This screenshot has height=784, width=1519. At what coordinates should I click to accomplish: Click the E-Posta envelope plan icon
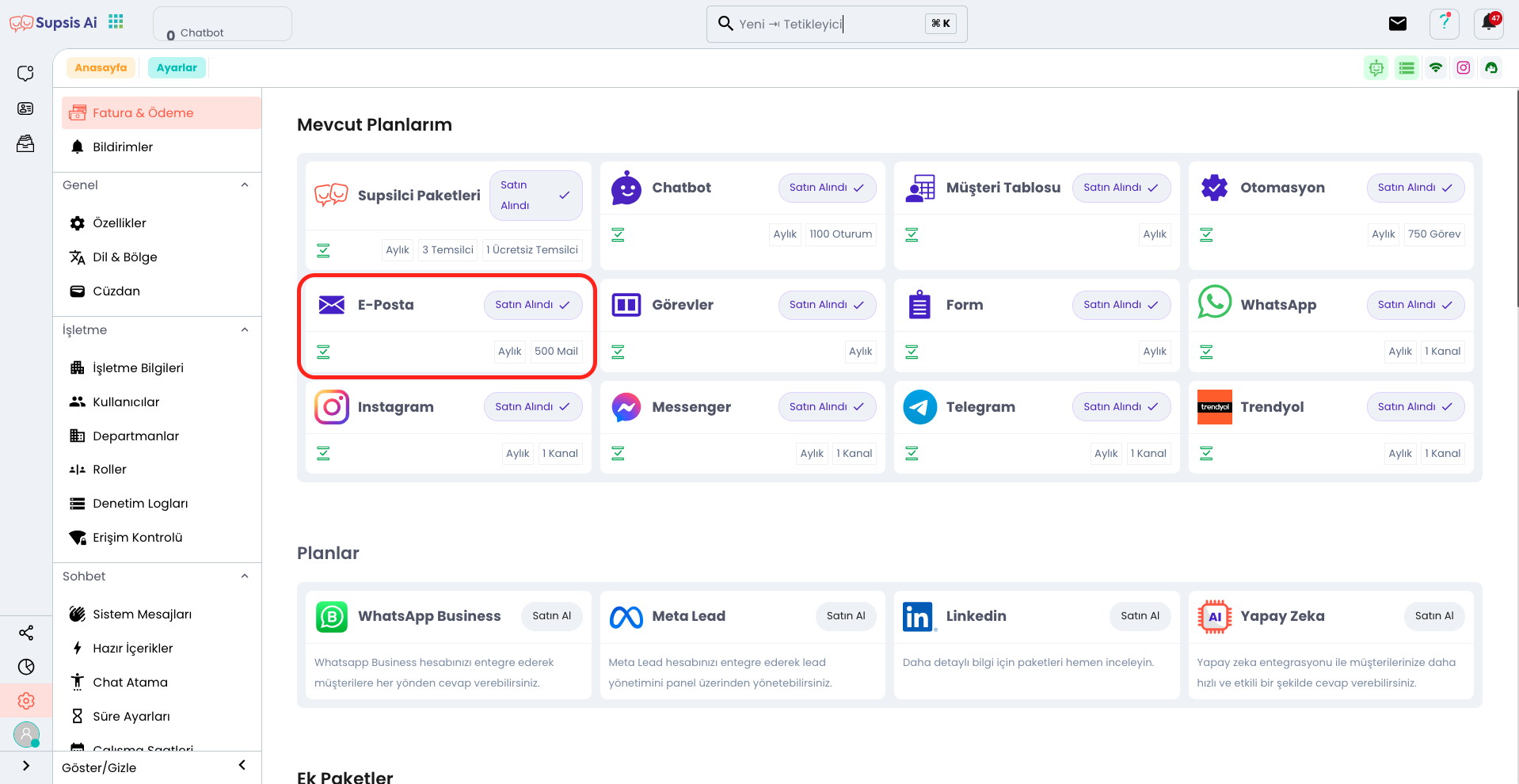[332, 305]
